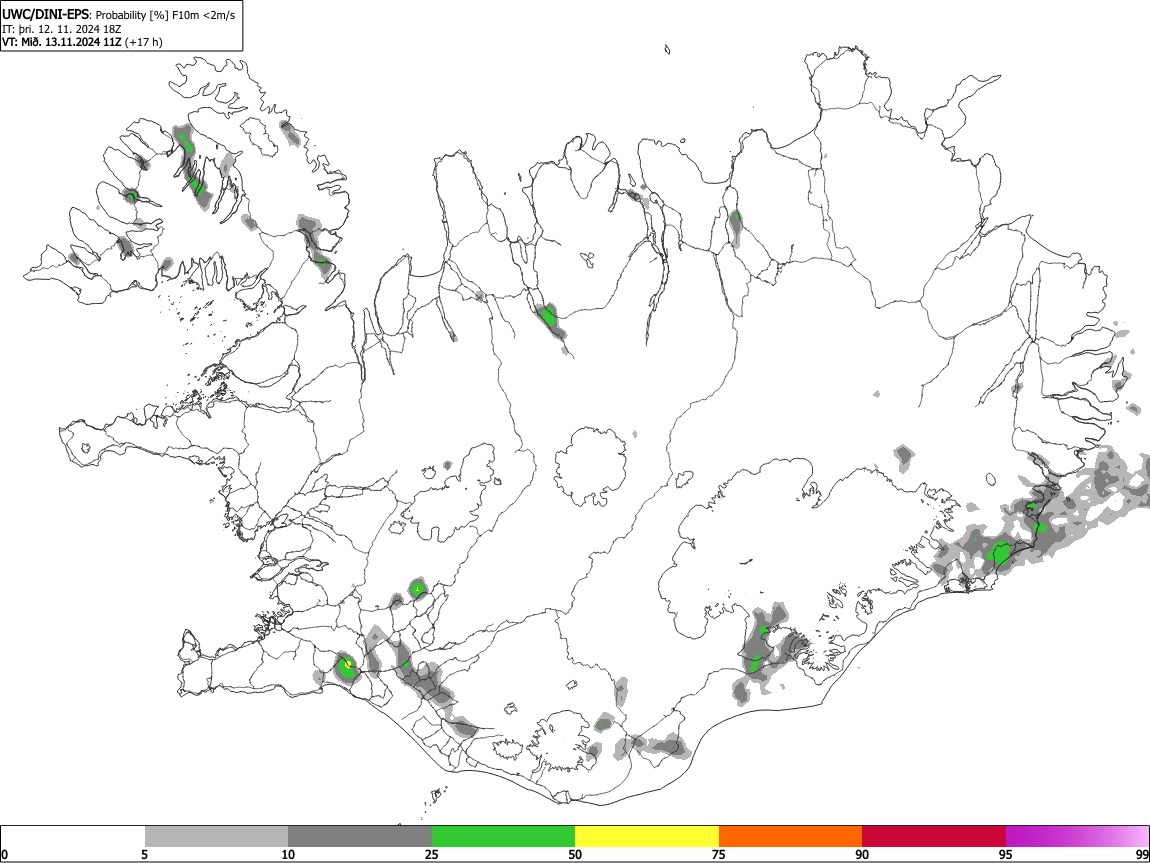Click the red 90-95% legend swatch
Image resolution: width=1150 pixels, height=863 pixels.
point(934,837)
